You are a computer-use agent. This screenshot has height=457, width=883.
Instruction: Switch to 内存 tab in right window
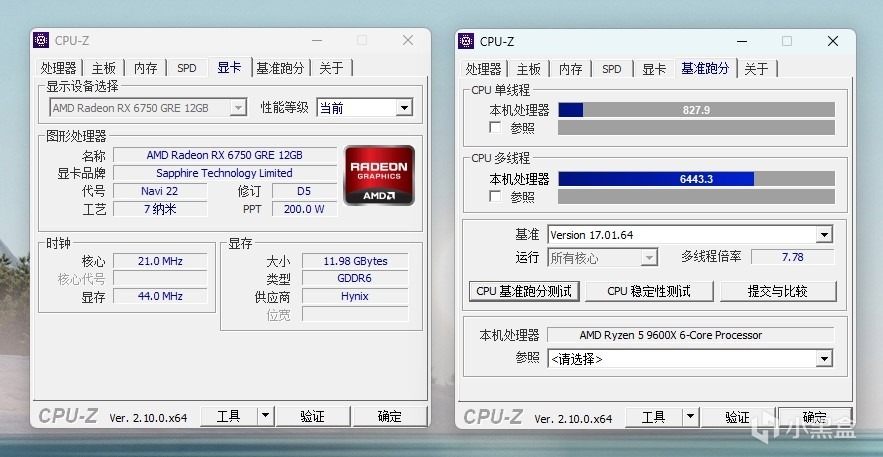570,69
